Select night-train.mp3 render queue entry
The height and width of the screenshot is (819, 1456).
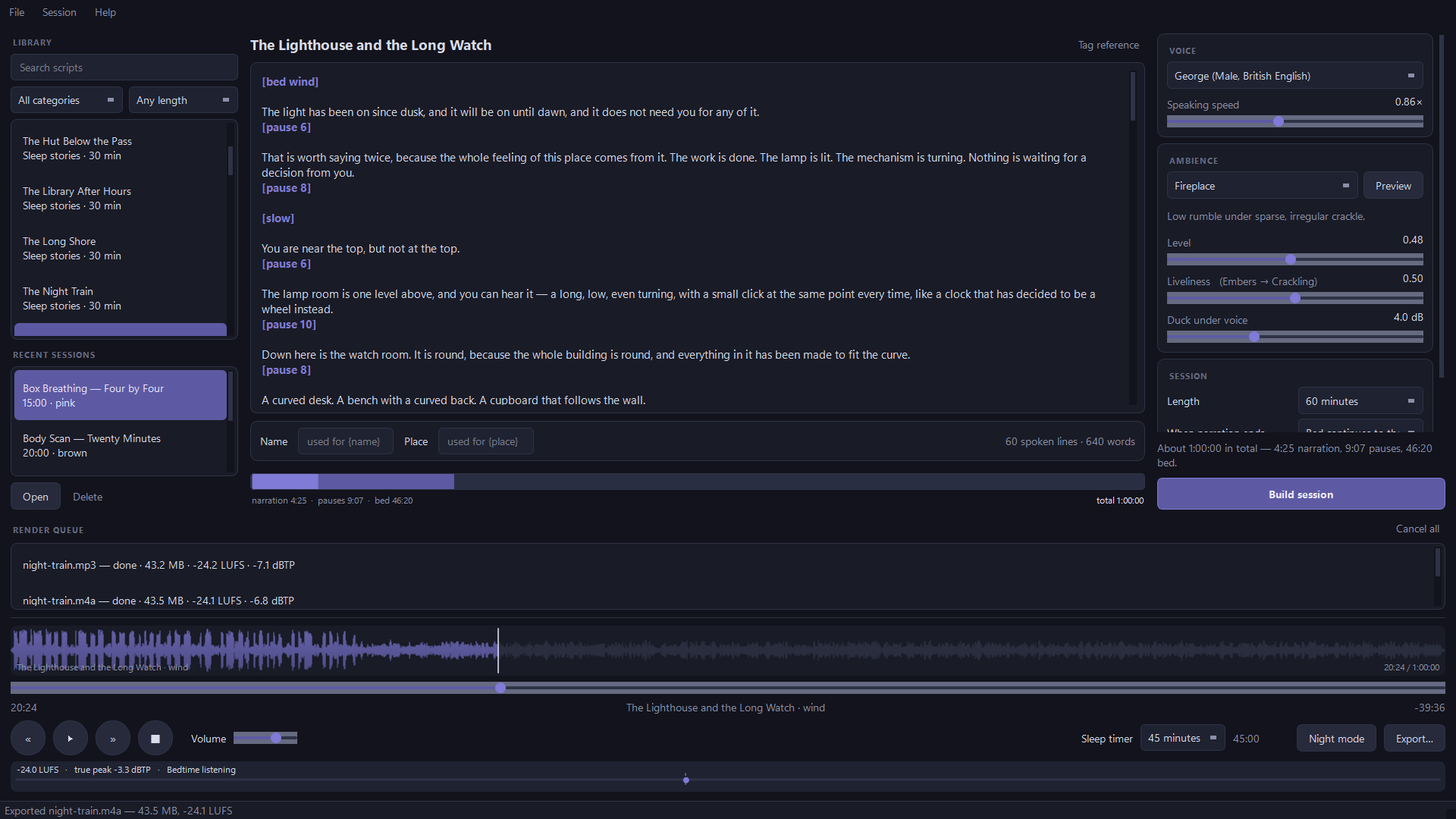click(723, 565)
